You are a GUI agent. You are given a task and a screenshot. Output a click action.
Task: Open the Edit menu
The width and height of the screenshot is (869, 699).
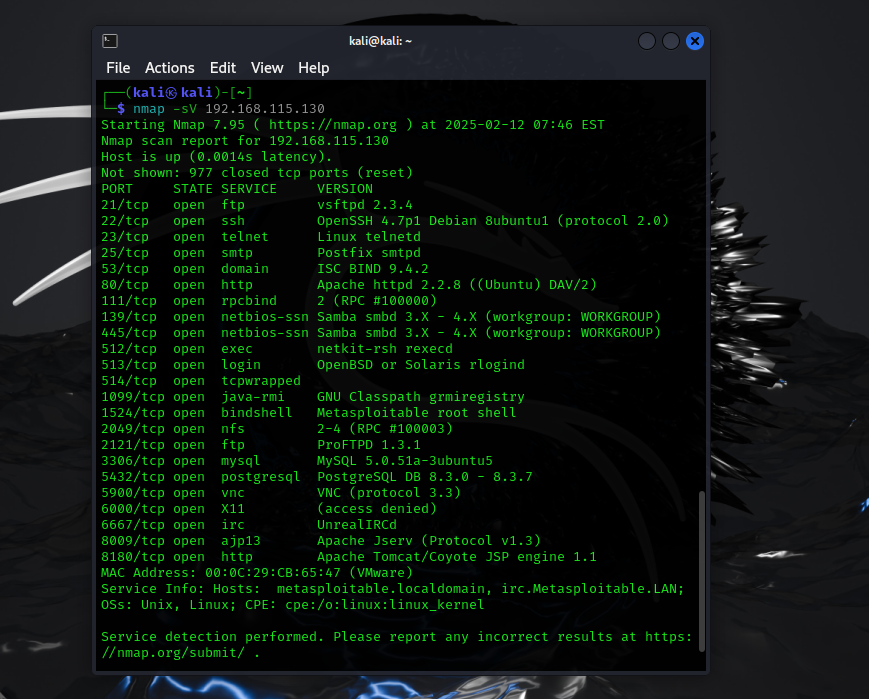pyautogui.click(x=223, y=68)
